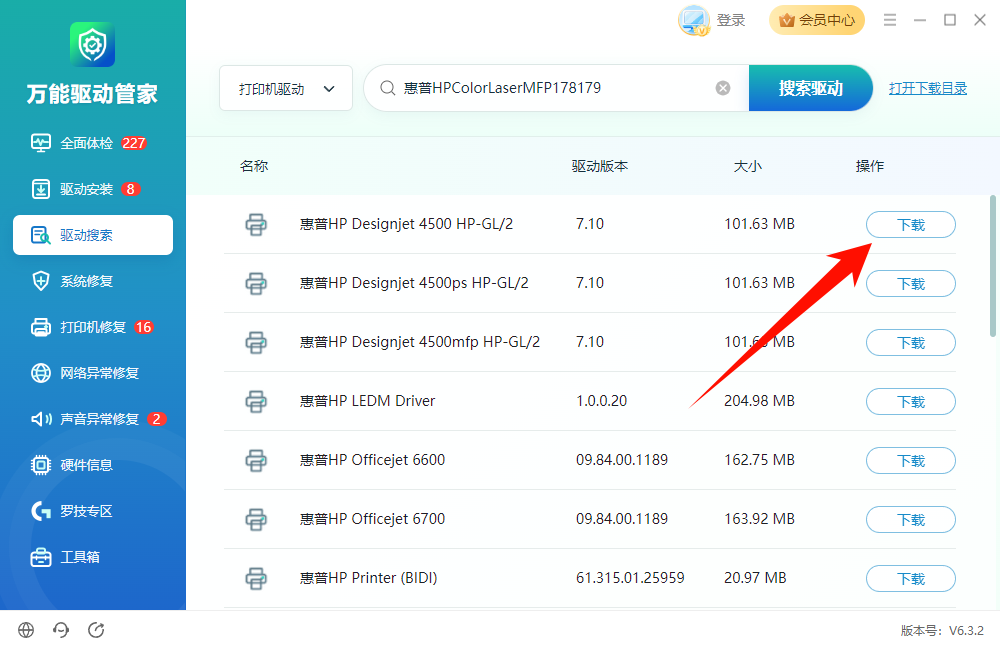Click the user avatar icon beside 登录
Screen dimensions: 1000x650
pos(694,20)
